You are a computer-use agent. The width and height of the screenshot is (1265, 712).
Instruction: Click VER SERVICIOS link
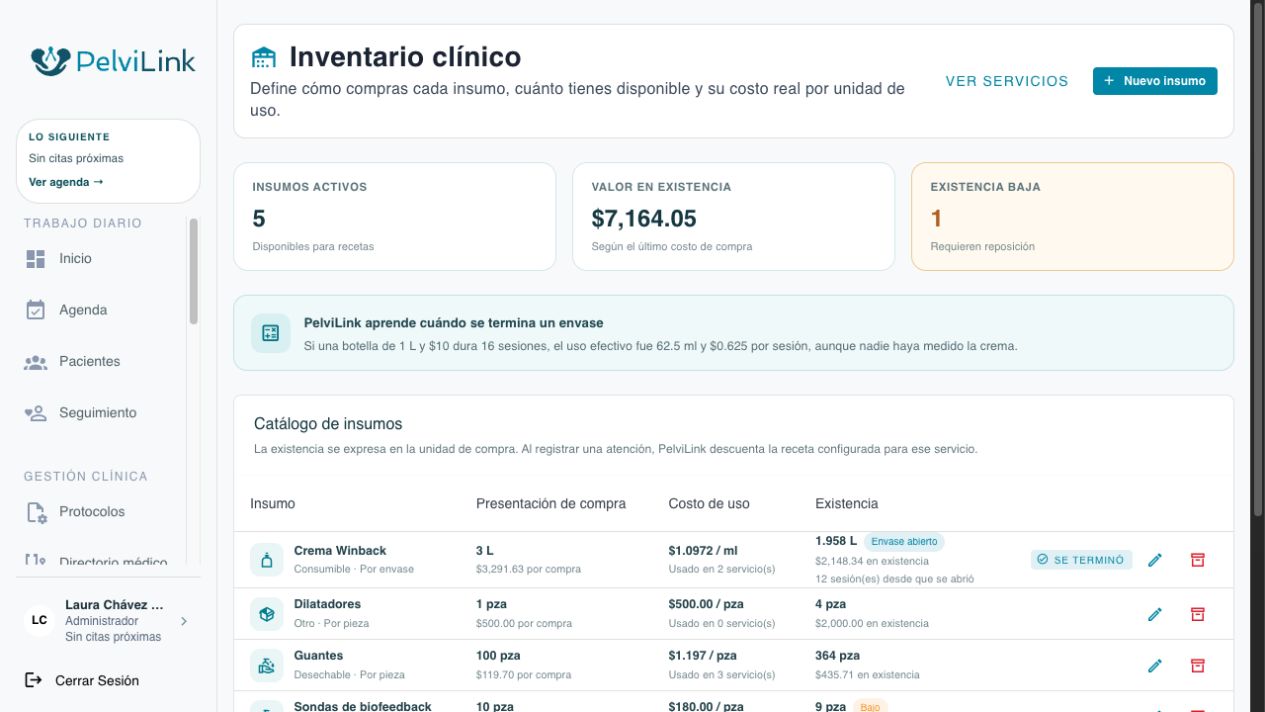coord(1007,81)
